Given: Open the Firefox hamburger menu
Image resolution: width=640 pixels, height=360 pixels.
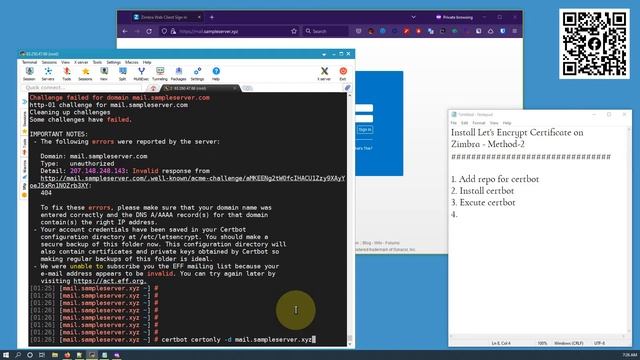Looking at the screenshot, I should 515,31.
